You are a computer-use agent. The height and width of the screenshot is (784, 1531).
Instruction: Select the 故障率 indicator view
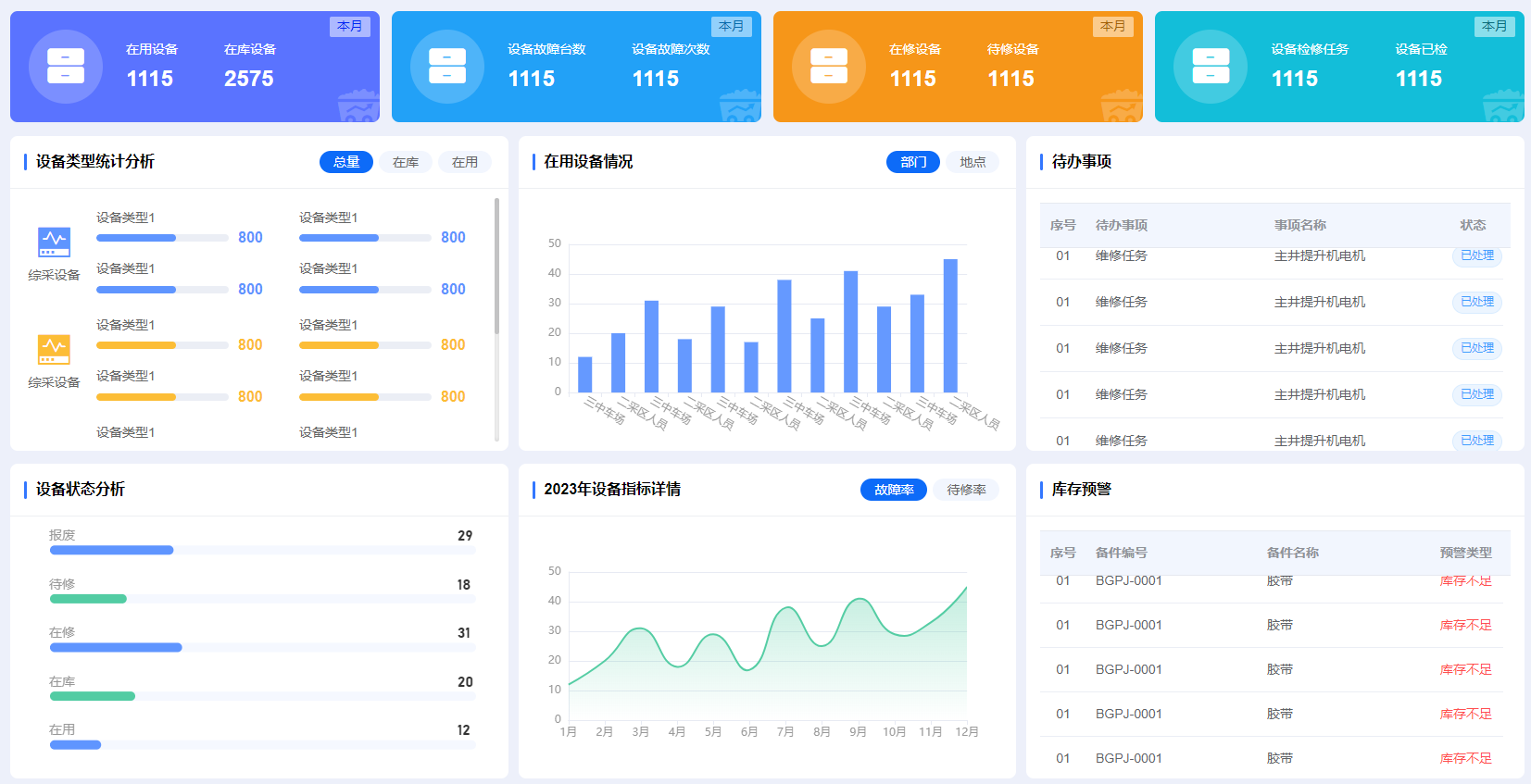pos(894,490)
